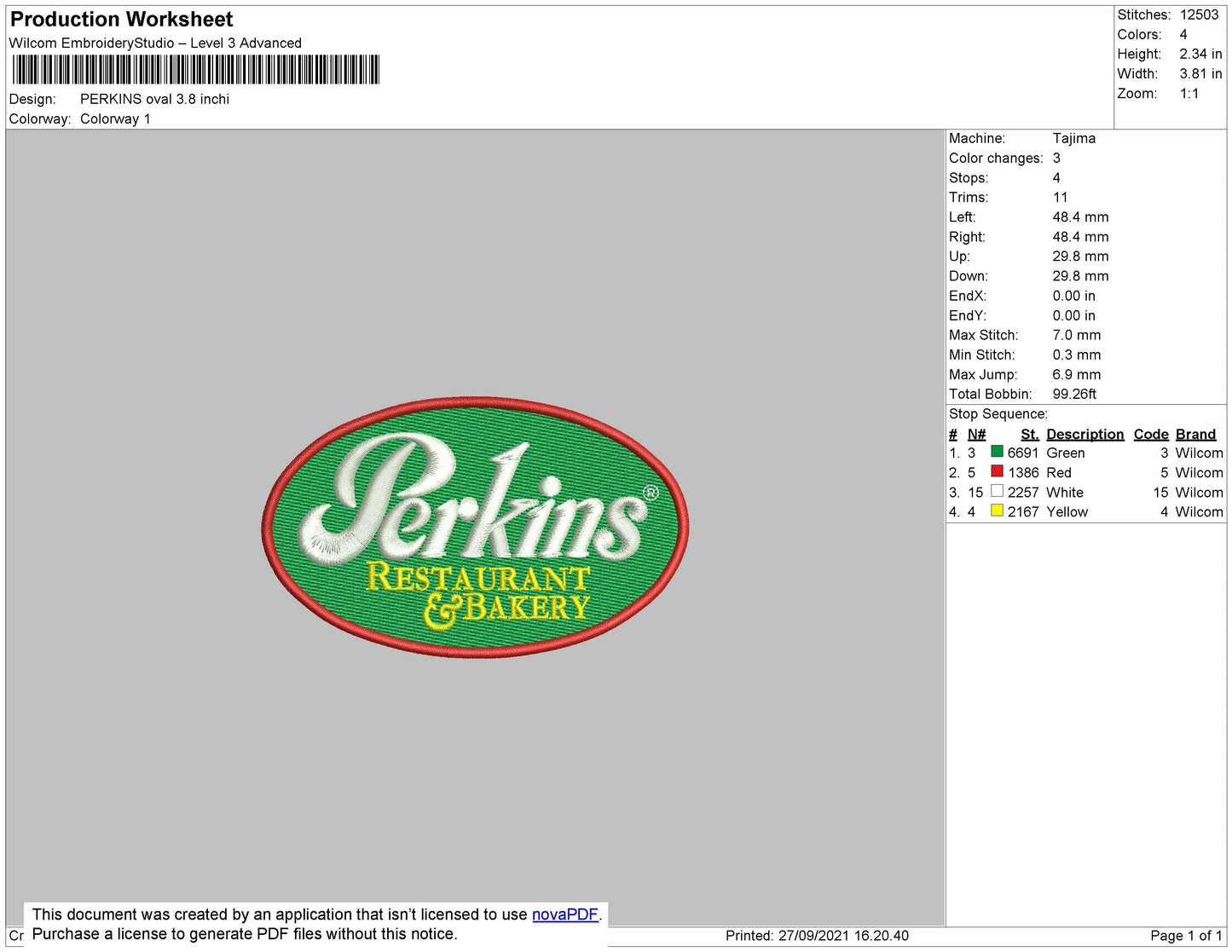This screenshot has height=952, width=1232.
Task: Click the 'Page 1 of 1' footer text
Action: (1186, 936)
